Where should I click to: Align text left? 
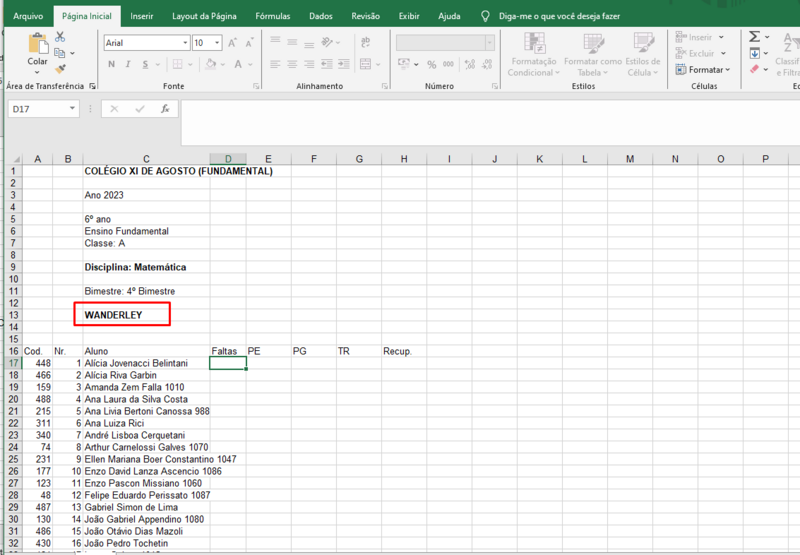(x=275, y=64)
